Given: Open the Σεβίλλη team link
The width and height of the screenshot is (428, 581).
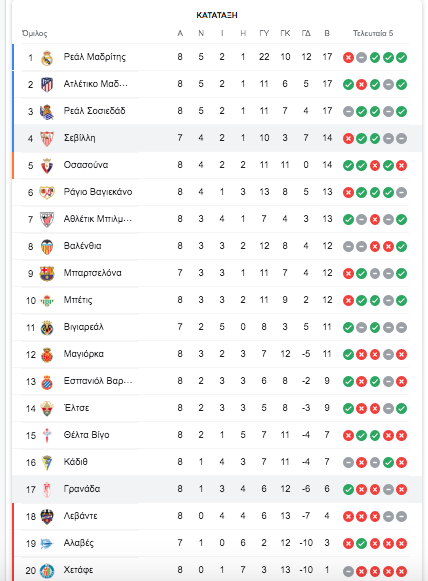Looking at the screenshot, I should (79, 138).
